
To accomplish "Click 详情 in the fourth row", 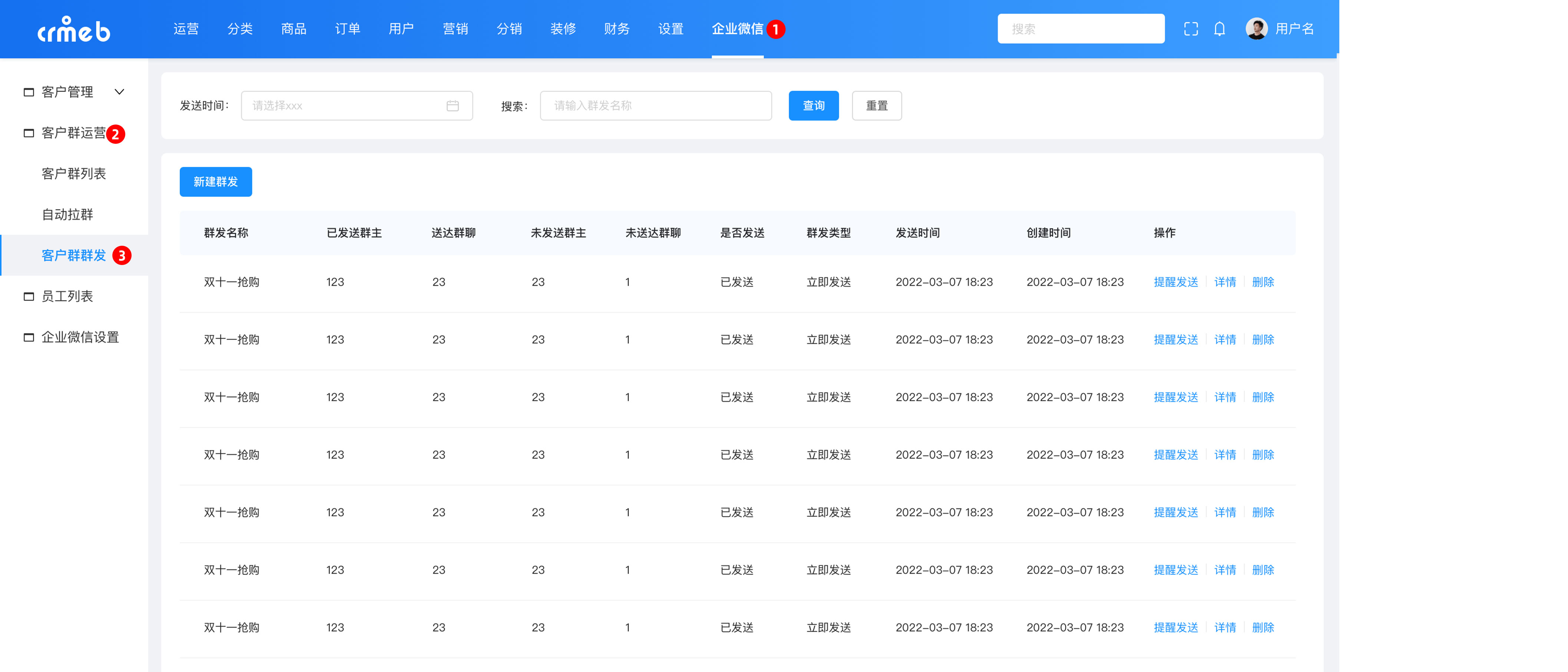I will [x=1225, y=455].
